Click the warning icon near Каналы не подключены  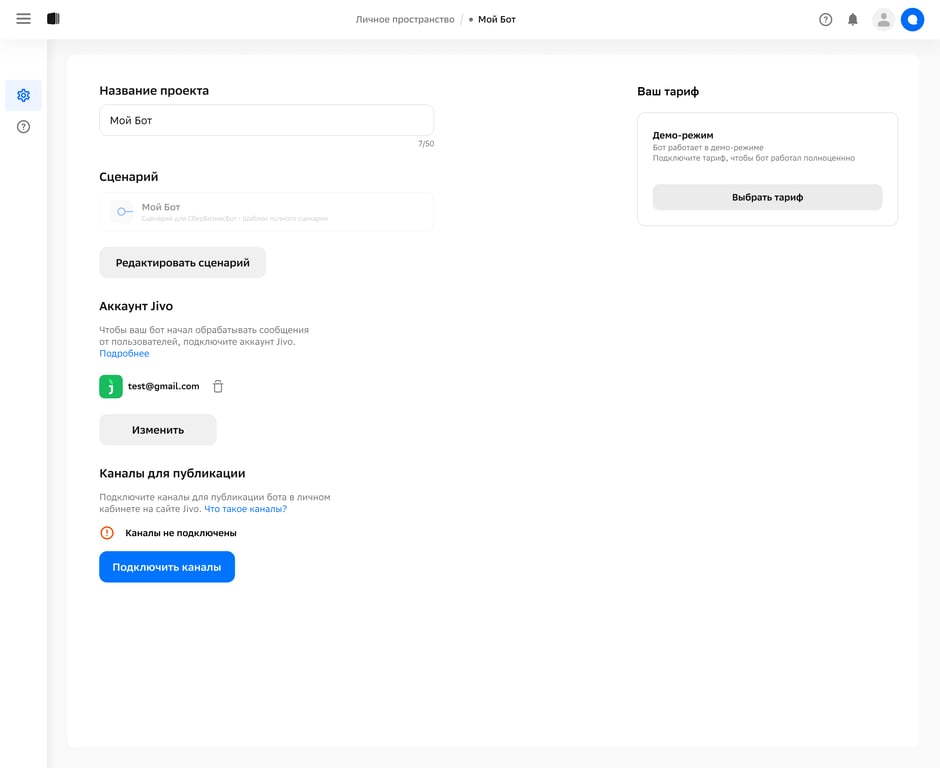pyautogui.click(x=107, y=532)
